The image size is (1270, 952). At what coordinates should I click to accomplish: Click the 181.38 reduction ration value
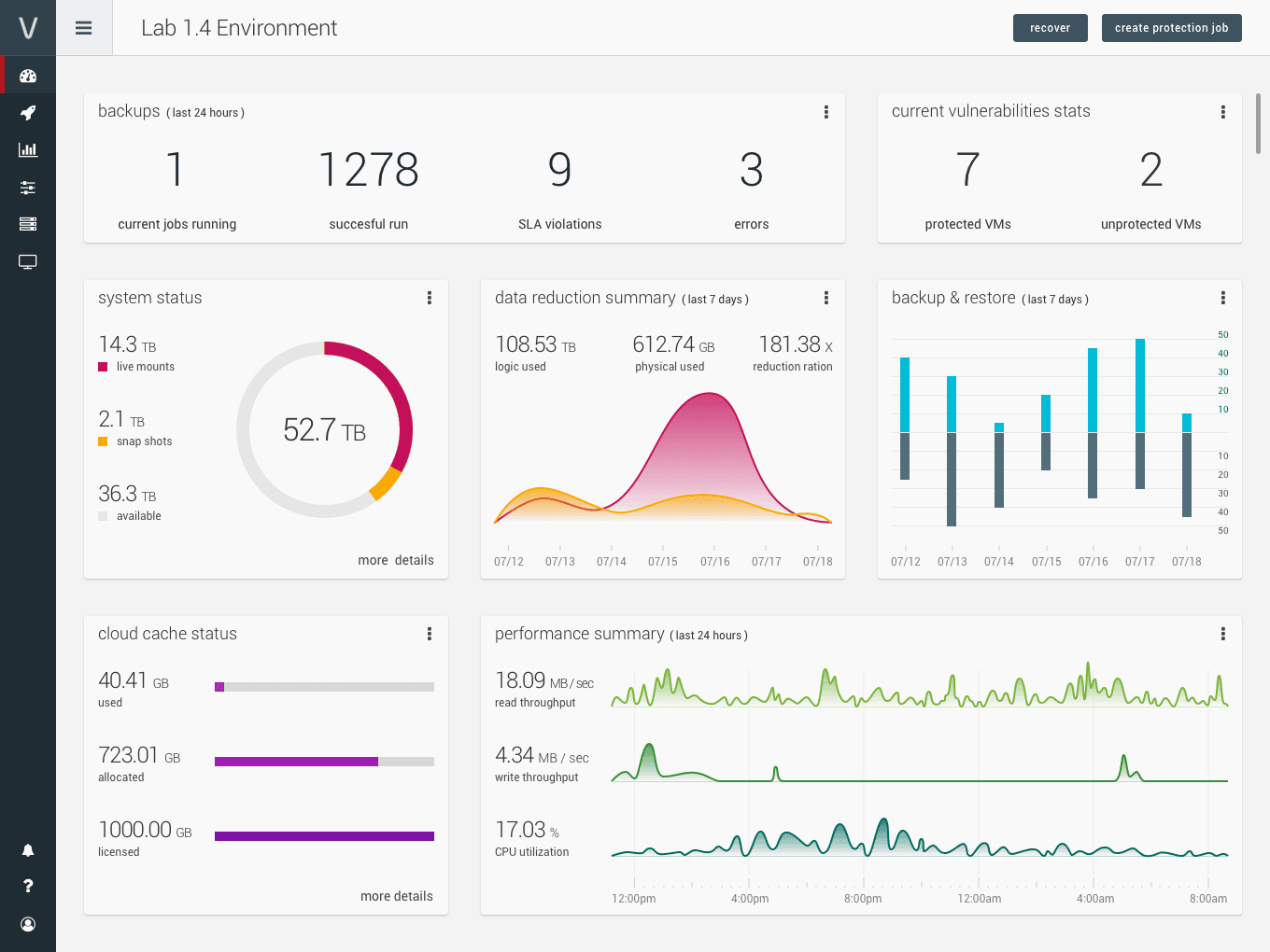pyautogui.click(x=796, y=345)
